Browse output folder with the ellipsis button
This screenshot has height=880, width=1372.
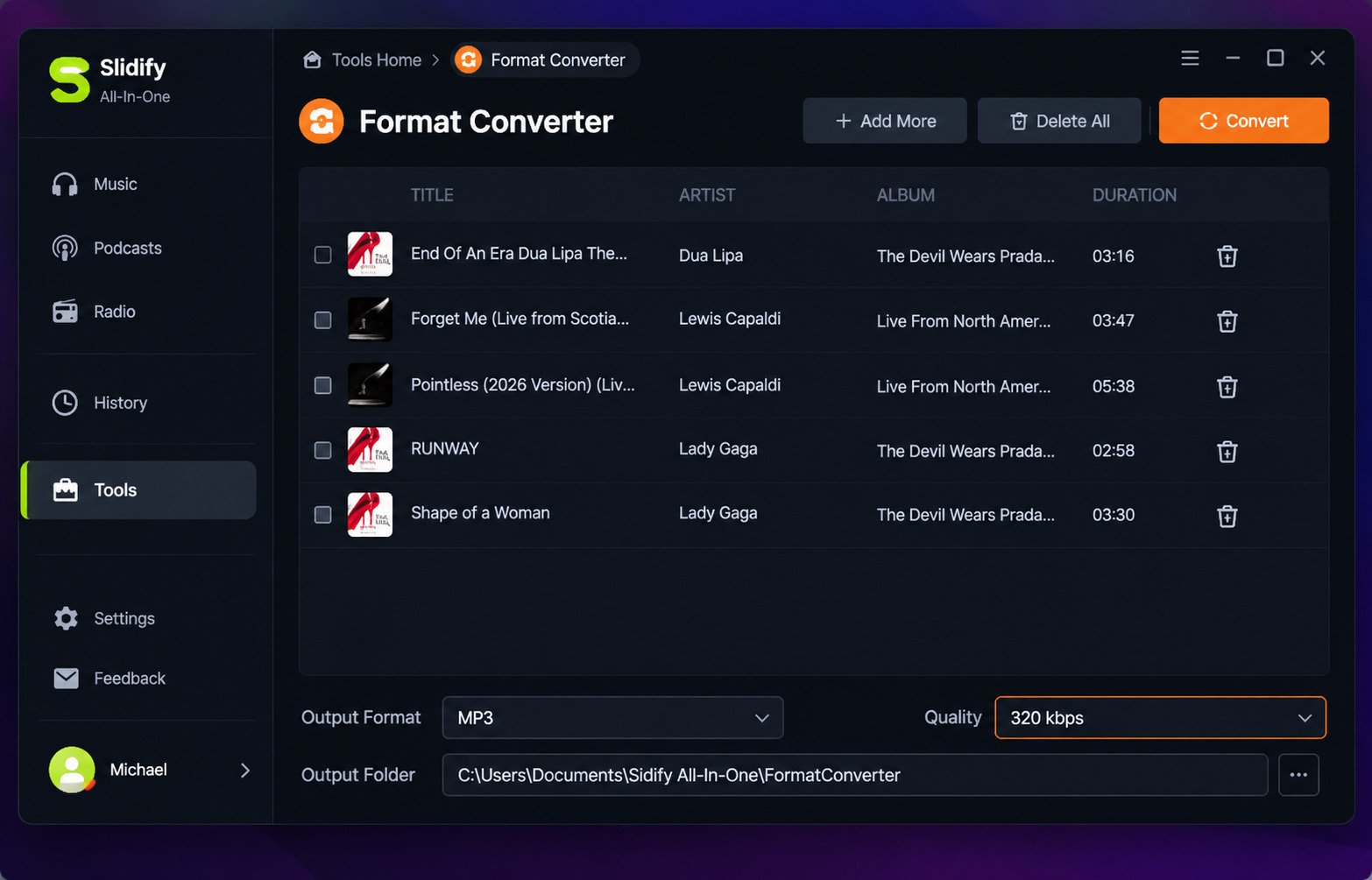click(x=1298, y=775)
